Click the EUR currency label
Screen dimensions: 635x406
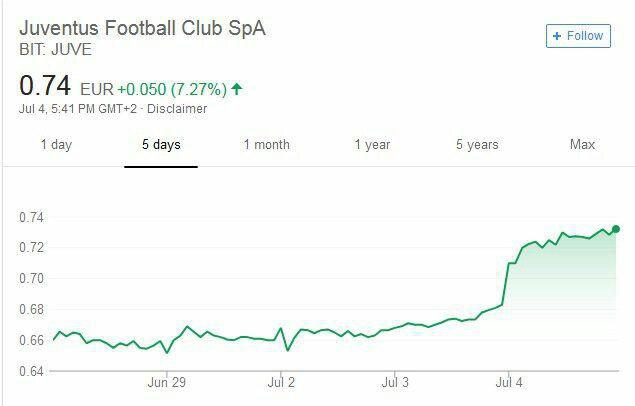(x=97, y=89)
